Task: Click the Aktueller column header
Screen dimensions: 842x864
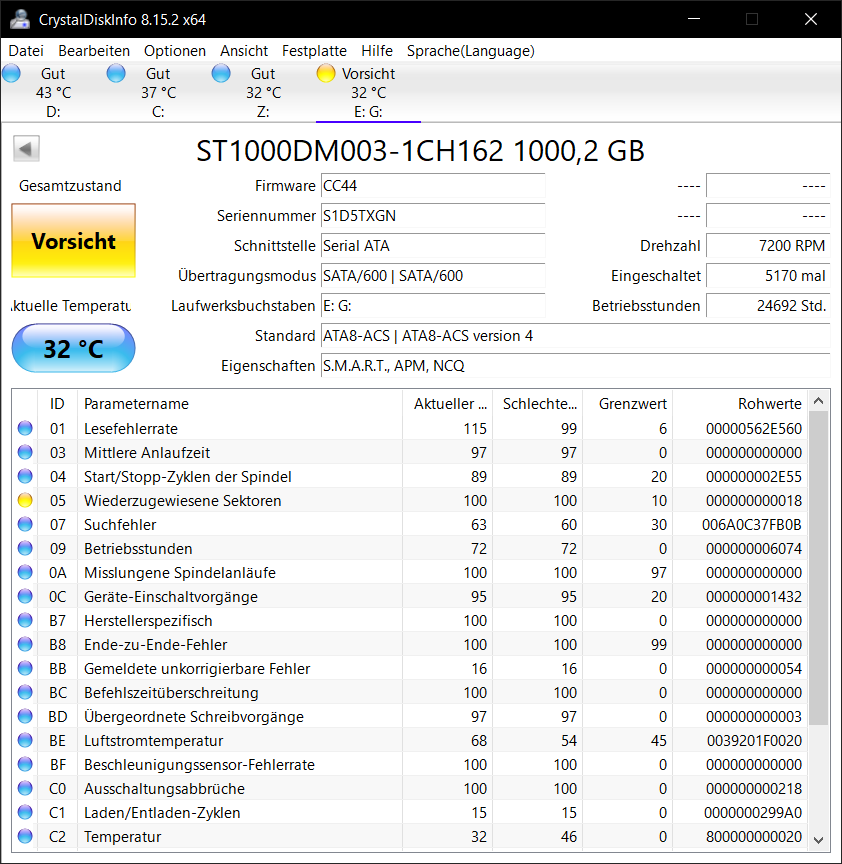Action: [x=447, y=404]
